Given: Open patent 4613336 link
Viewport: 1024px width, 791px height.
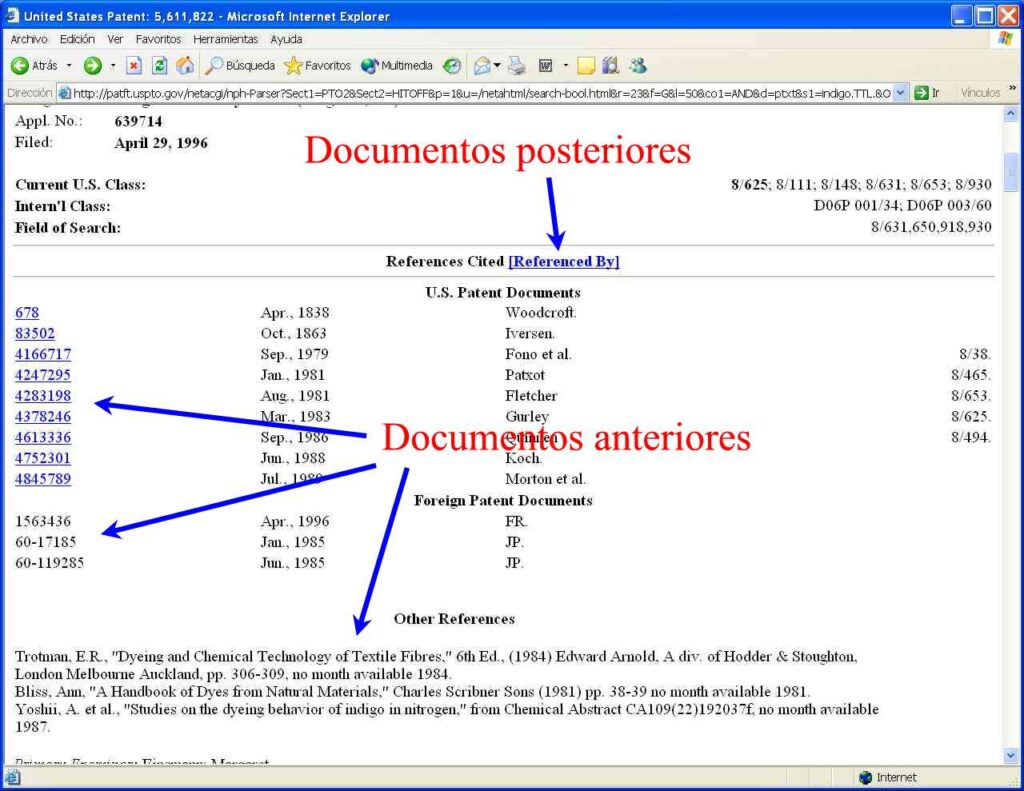Looking at the screenshot, I should click(43, 438).
